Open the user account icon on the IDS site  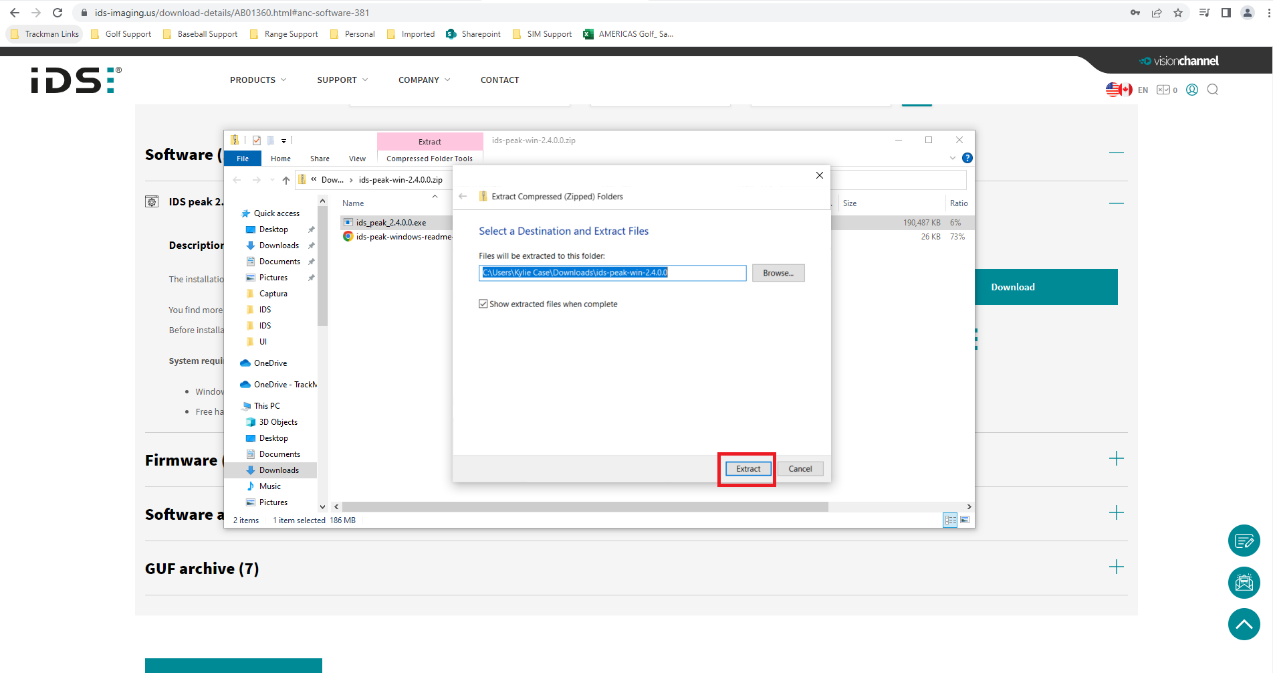(x=1192, y=90)
